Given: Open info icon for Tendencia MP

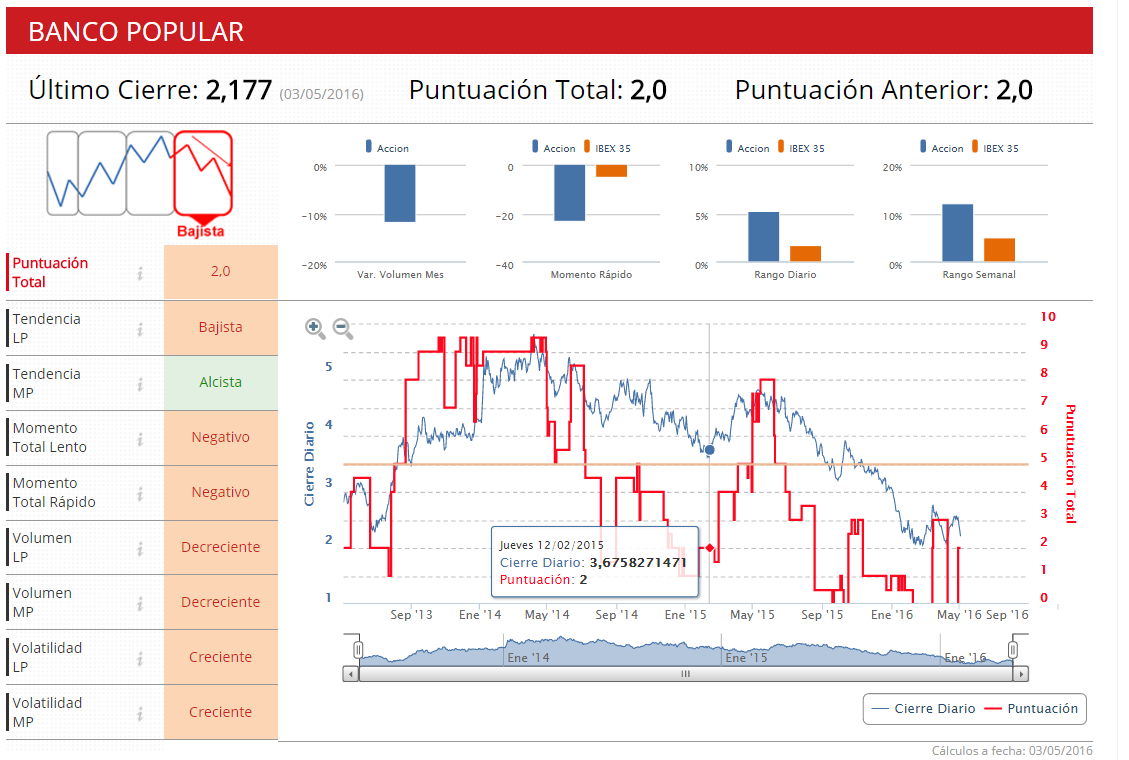Looking at the screenshot, I should point(140,384).
